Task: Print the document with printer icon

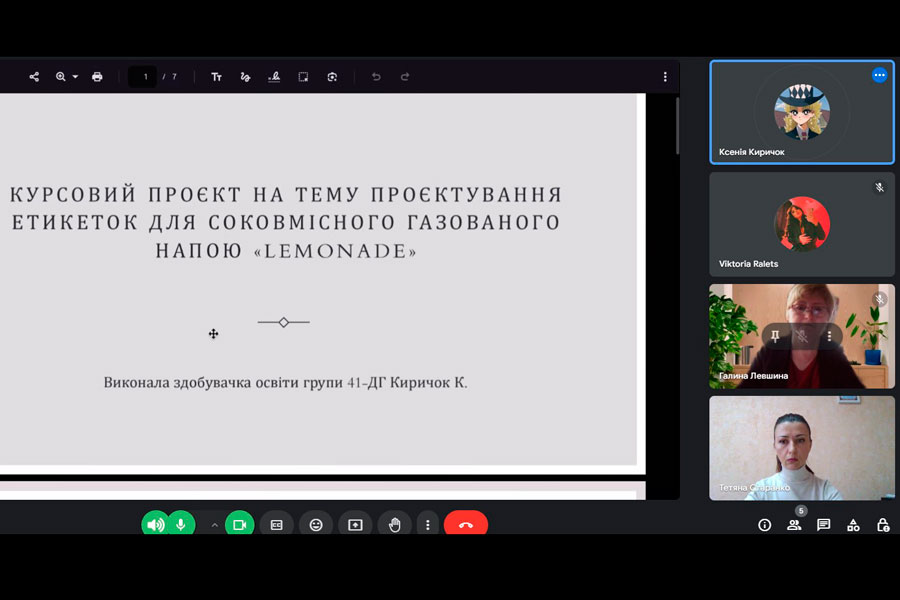Action: point(97,76)
